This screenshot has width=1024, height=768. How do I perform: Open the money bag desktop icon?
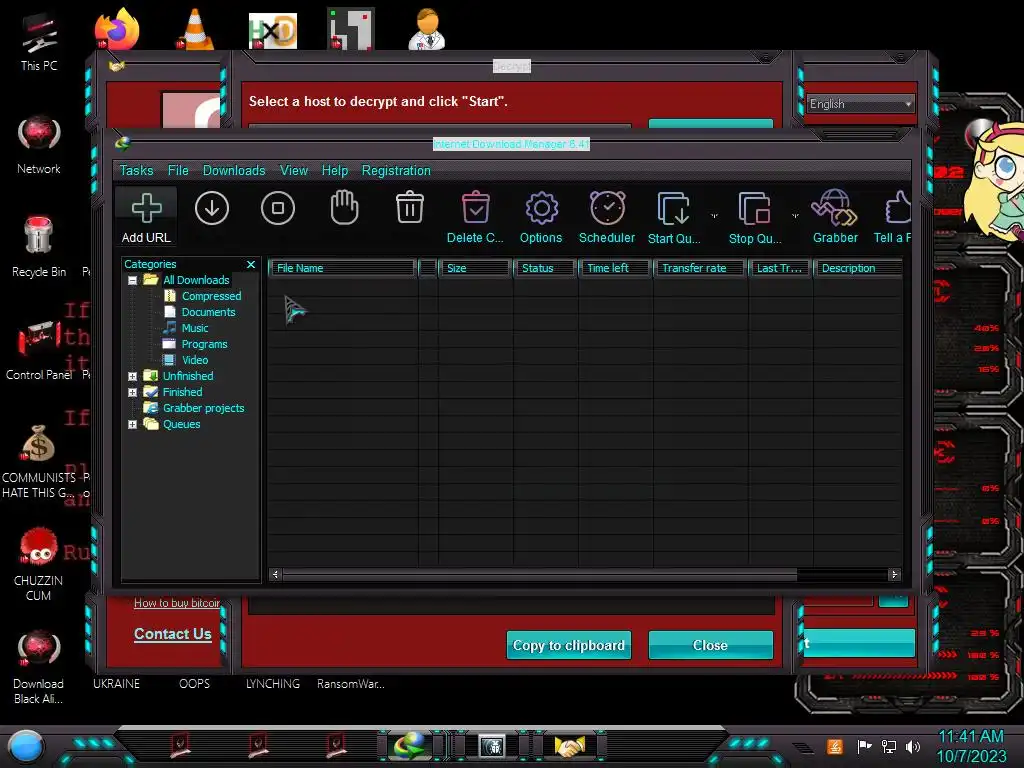38,462
